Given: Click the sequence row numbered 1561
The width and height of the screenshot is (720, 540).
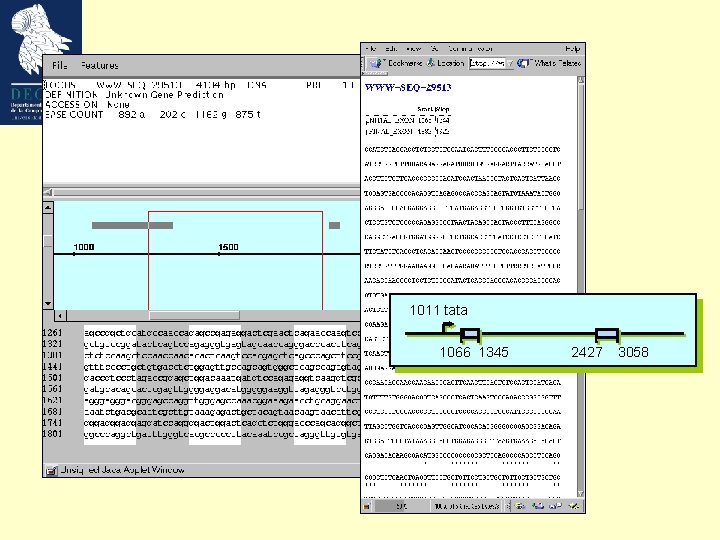Looking at the screenshot, I should [202, 389].
